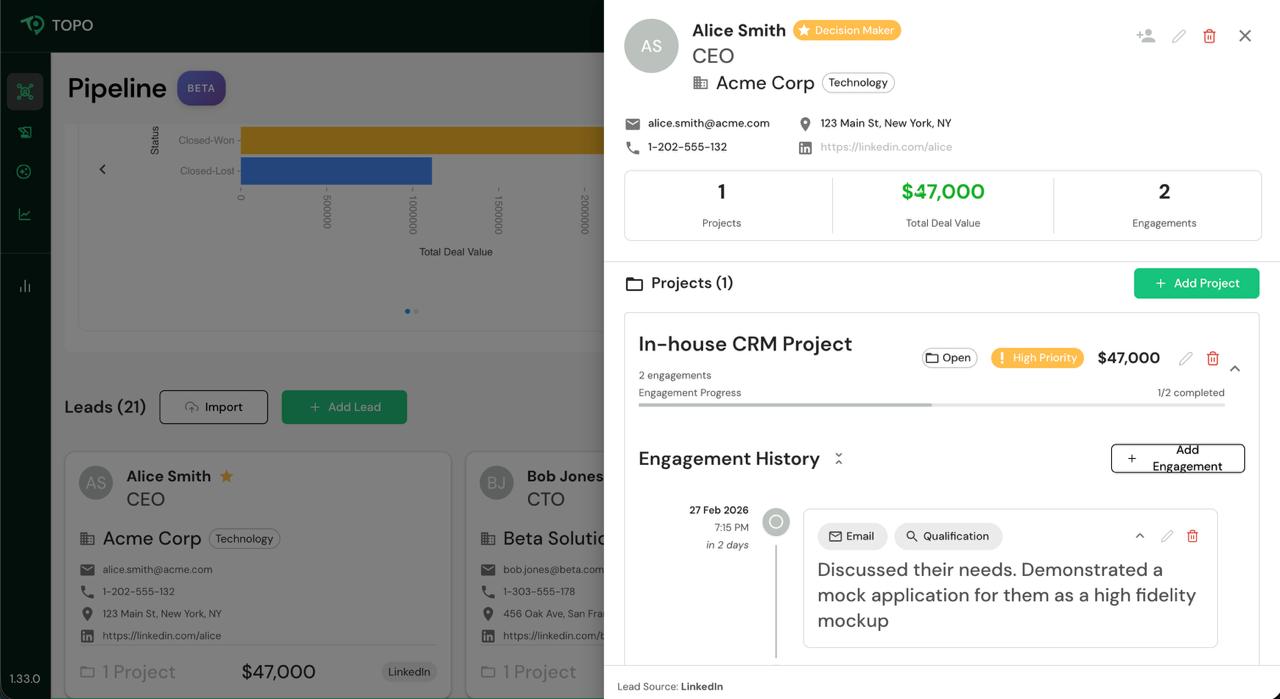Click the circled-plus icon in the sidebar
This screenshot has width=1280, height=699.
[25, 171]
